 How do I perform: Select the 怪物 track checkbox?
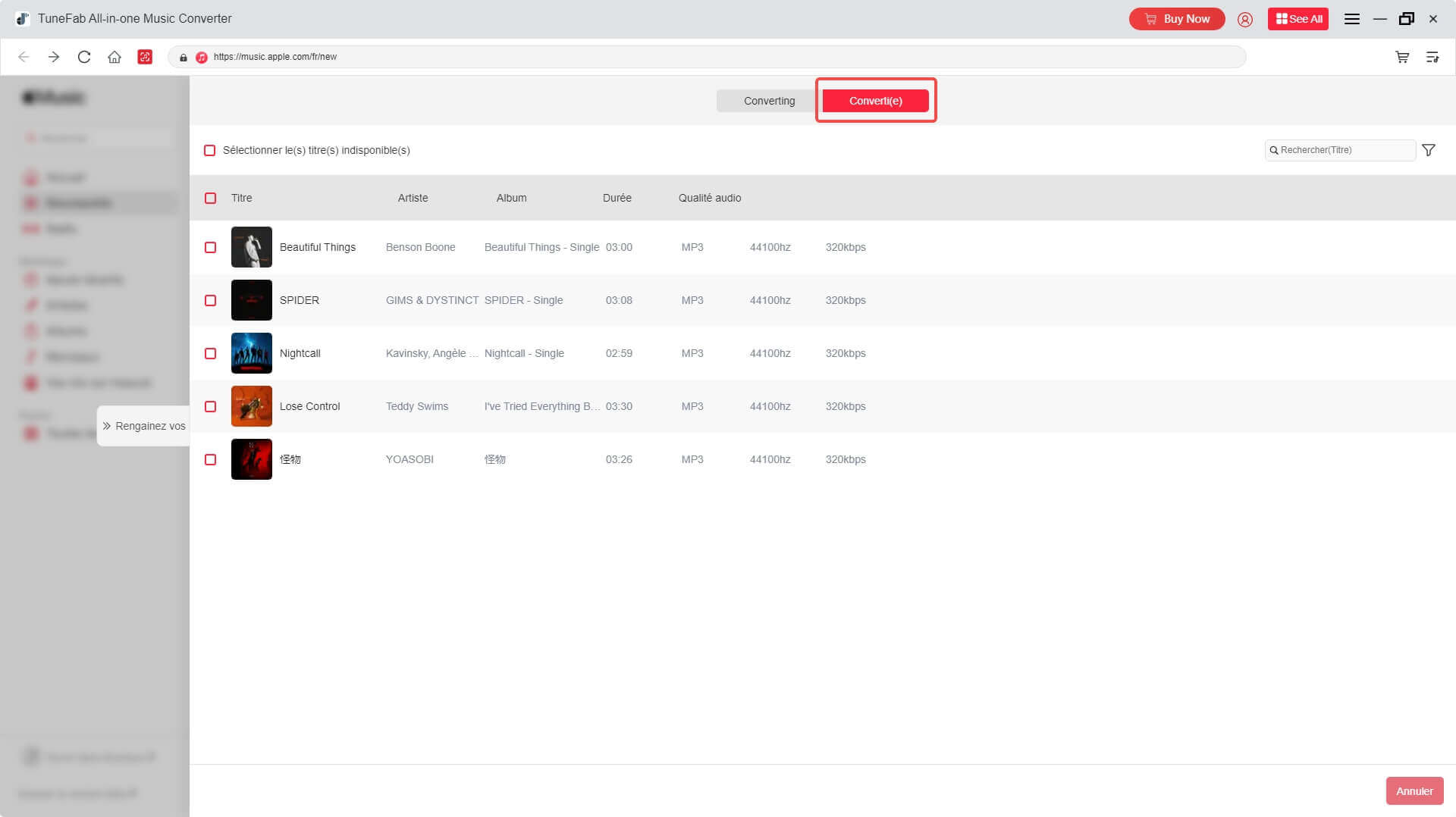(211, 459)
